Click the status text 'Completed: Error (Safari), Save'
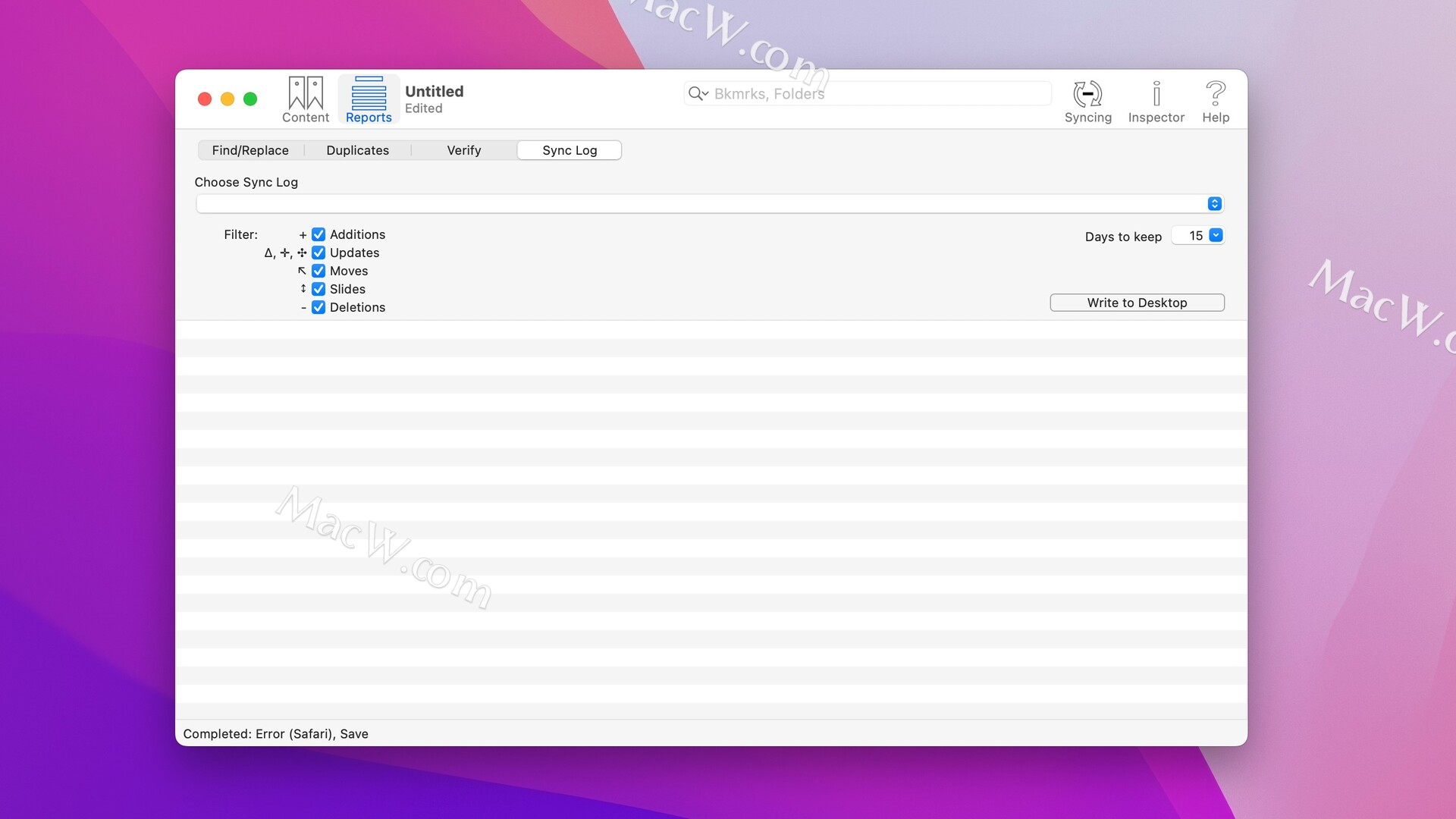Viewport: 1456px width, 819px height. tap(275, 734)
